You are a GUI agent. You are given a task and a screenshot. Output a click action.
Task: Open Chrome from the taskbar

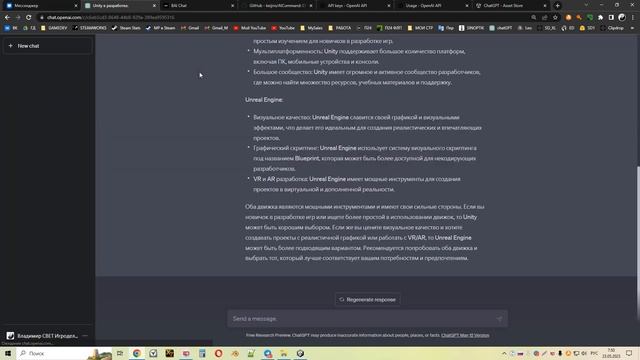pos(137,353)
